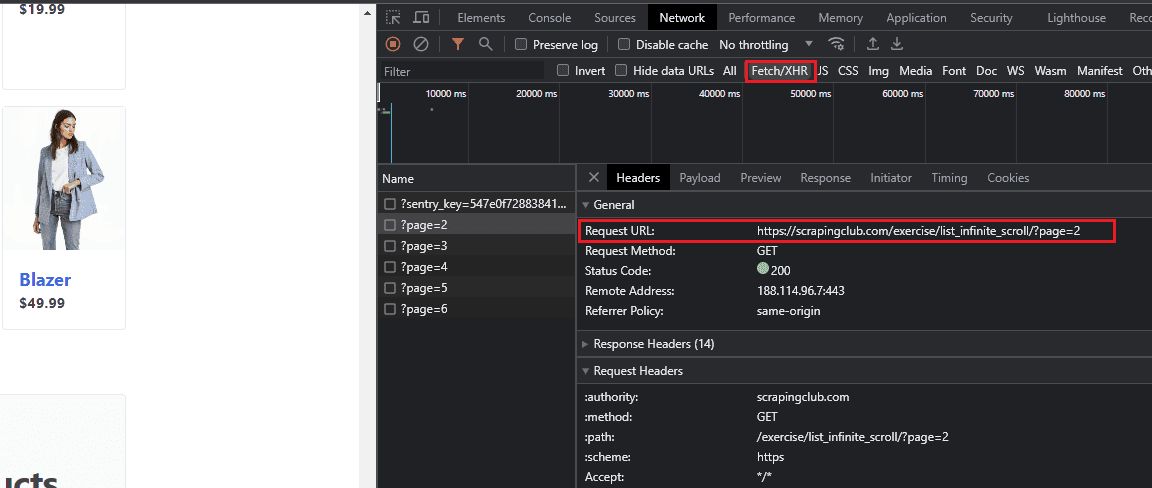Filter requests by Media
Viewport: 1152px width, 488px height.
pos(915,71)
